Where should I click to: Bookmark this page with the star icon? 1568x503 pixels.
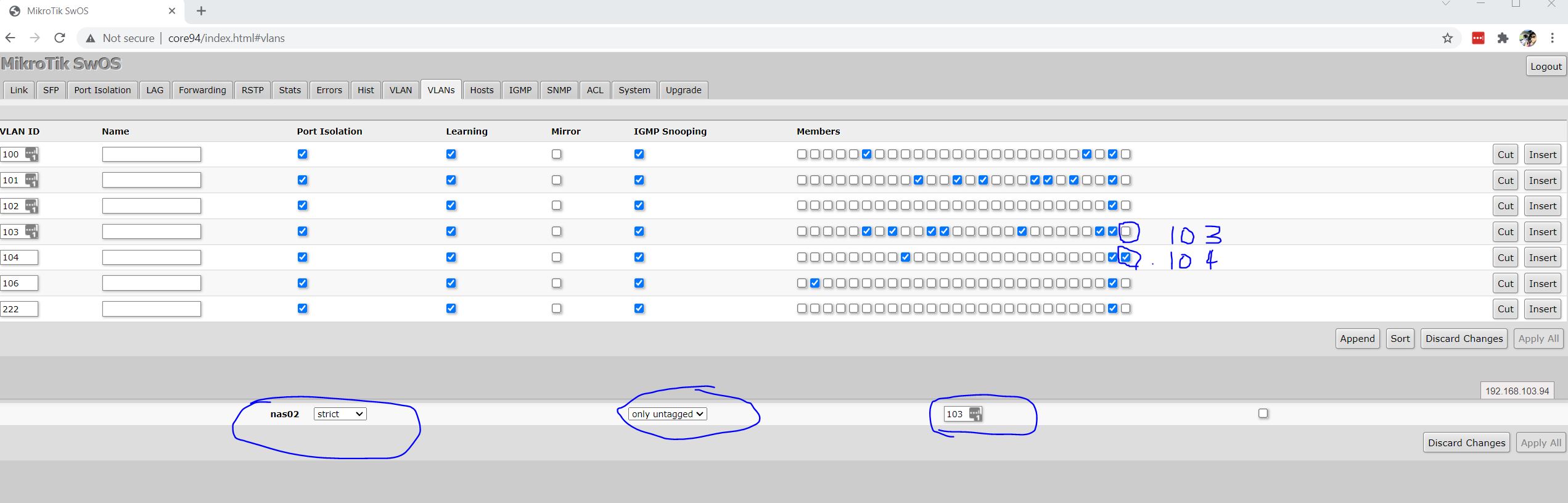1447,38
